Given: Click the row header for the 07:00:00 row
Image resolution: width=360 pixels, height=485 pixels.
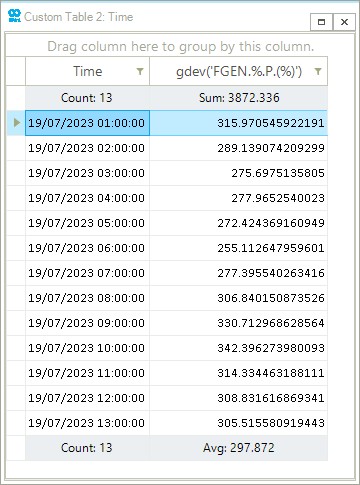Looking at the screenshot, I should 16,273.
